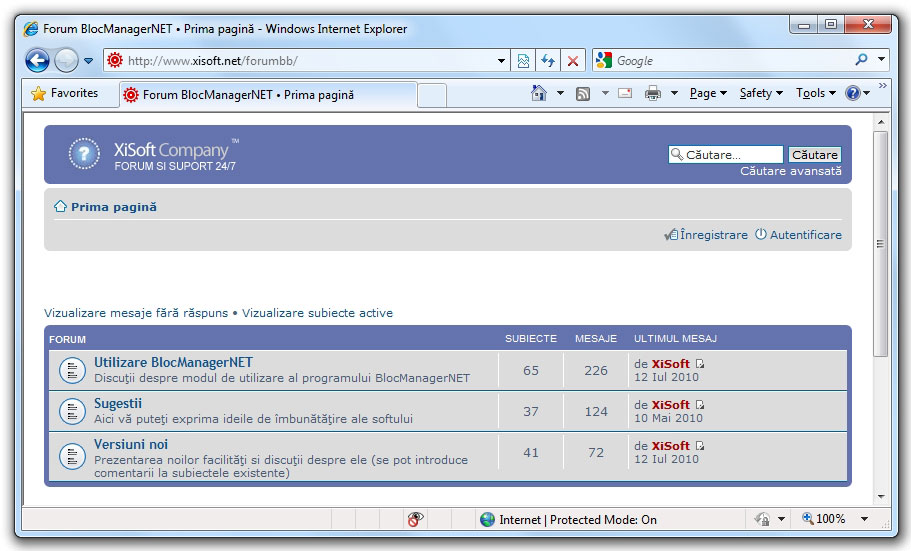The height and width of the screenshot is (551, 911).
Task: Click the RSS feeds icon
Action: coord(583,94)
